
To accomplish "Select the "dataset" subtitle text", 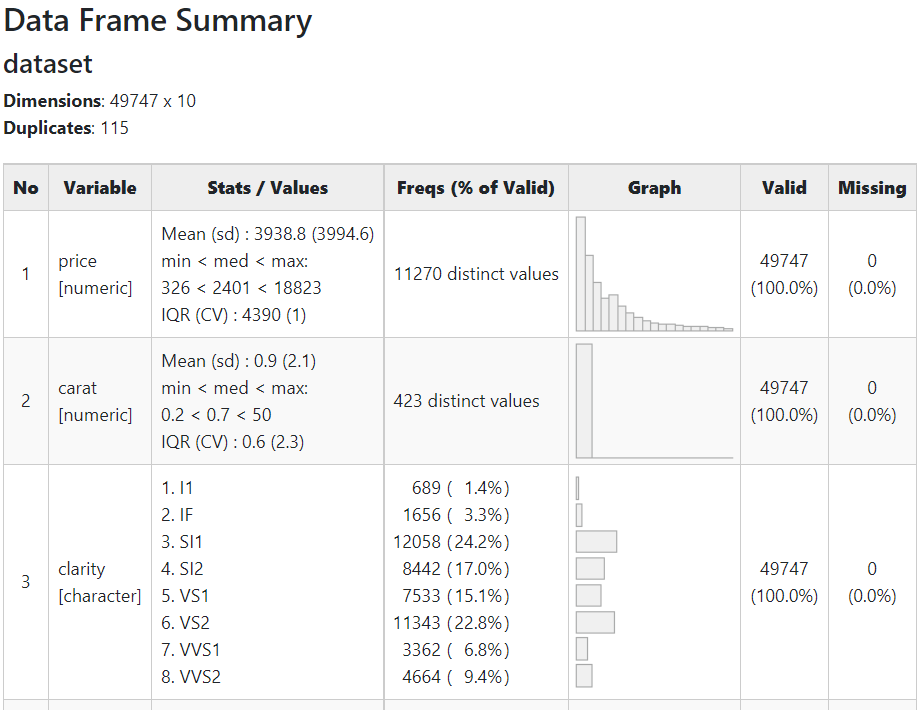I will pyautogui.click(x=48, y=64).
